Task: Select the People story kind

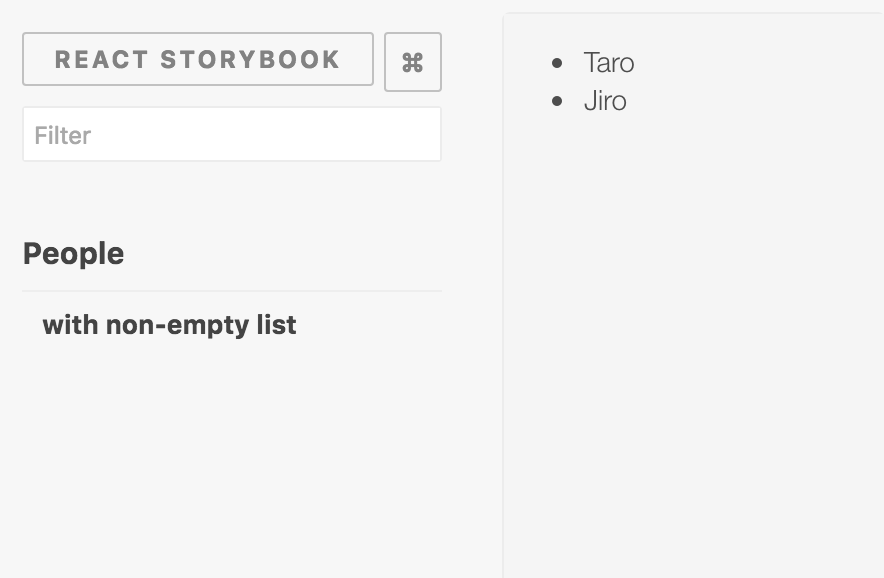Action: 73,253
